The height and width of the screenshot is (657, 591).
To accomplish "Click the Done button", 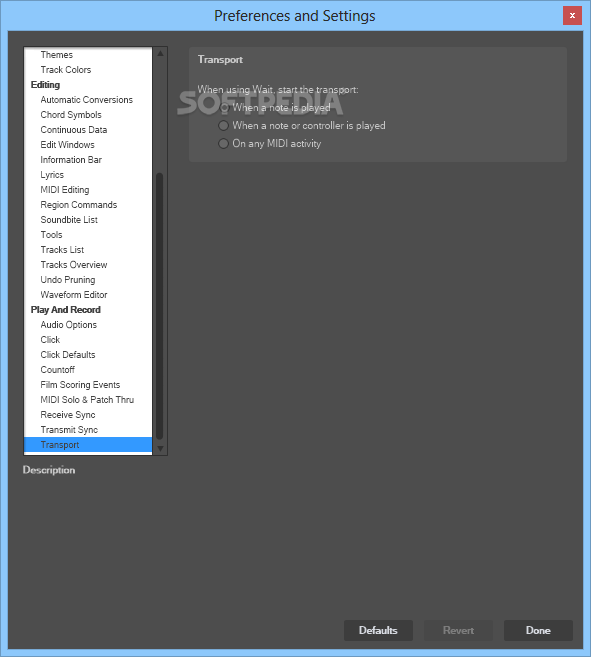I will (538, 630).
